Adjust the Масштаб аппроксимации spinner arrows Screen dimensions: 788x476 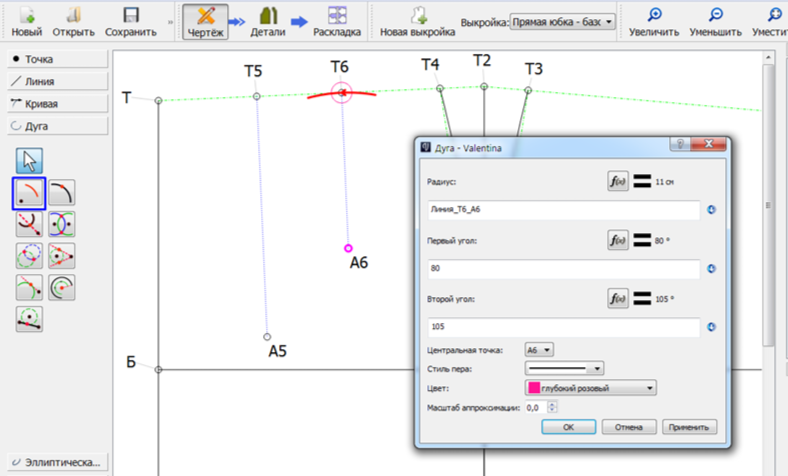(x=552, y=407)
